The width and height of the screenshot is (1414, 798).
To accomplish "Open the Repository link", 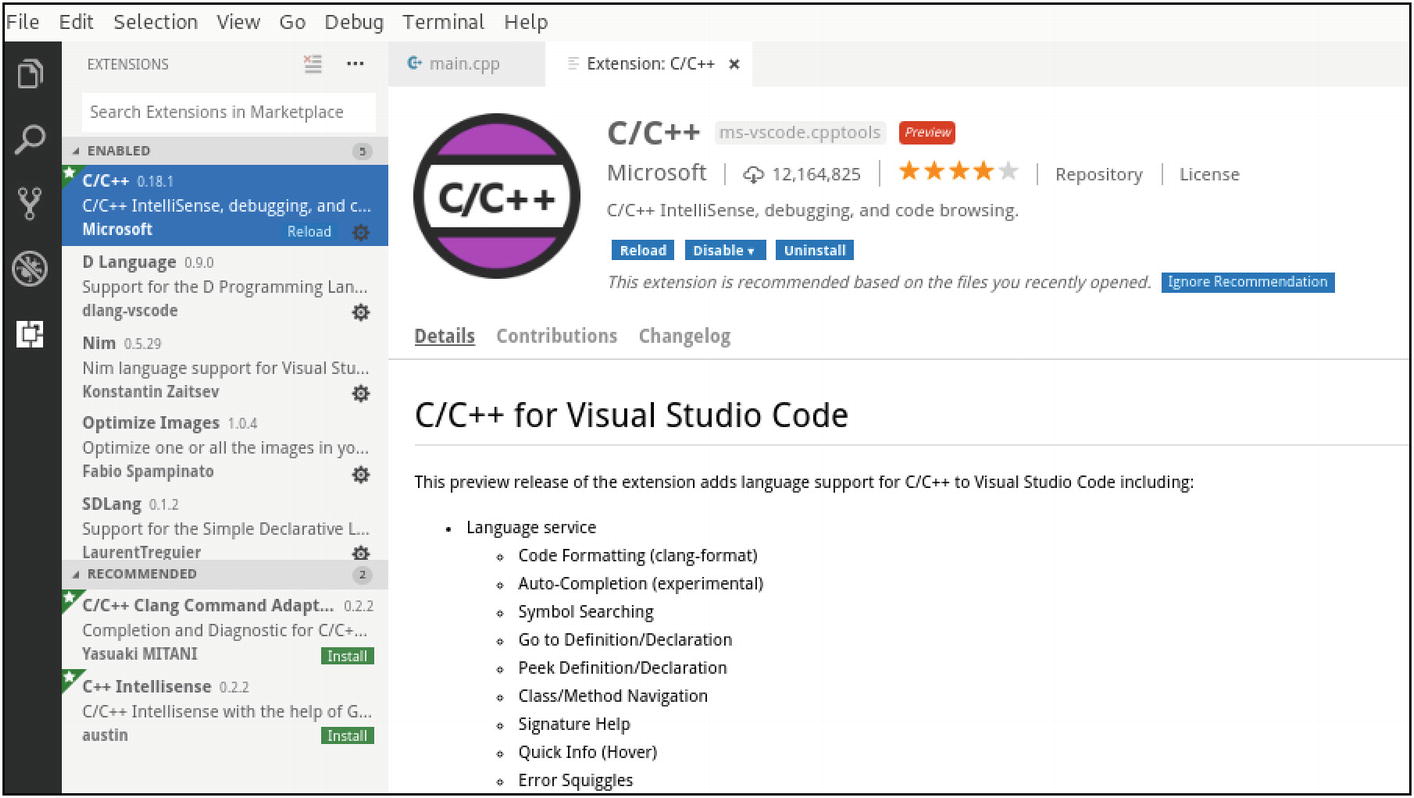I will (x=1098, y=174).
